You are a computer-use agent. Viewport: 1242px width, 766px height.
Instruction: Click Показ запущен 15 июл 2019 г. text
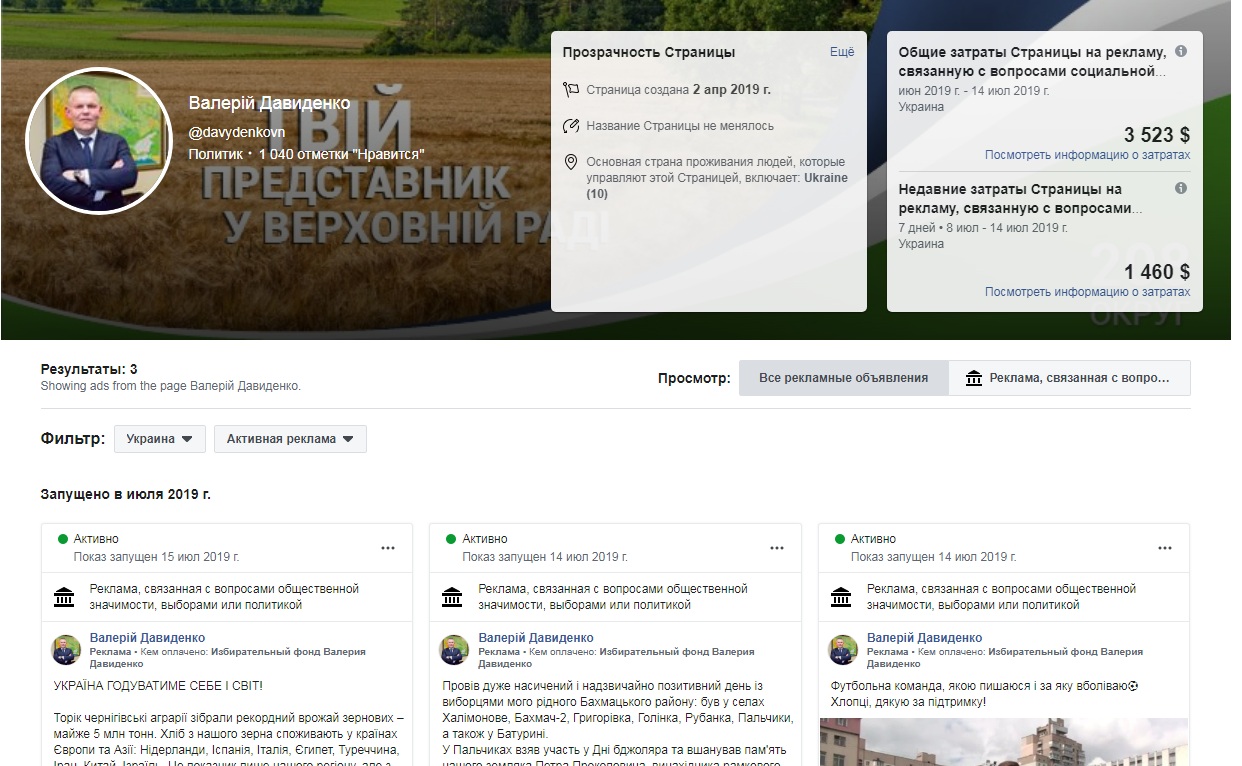156,557
